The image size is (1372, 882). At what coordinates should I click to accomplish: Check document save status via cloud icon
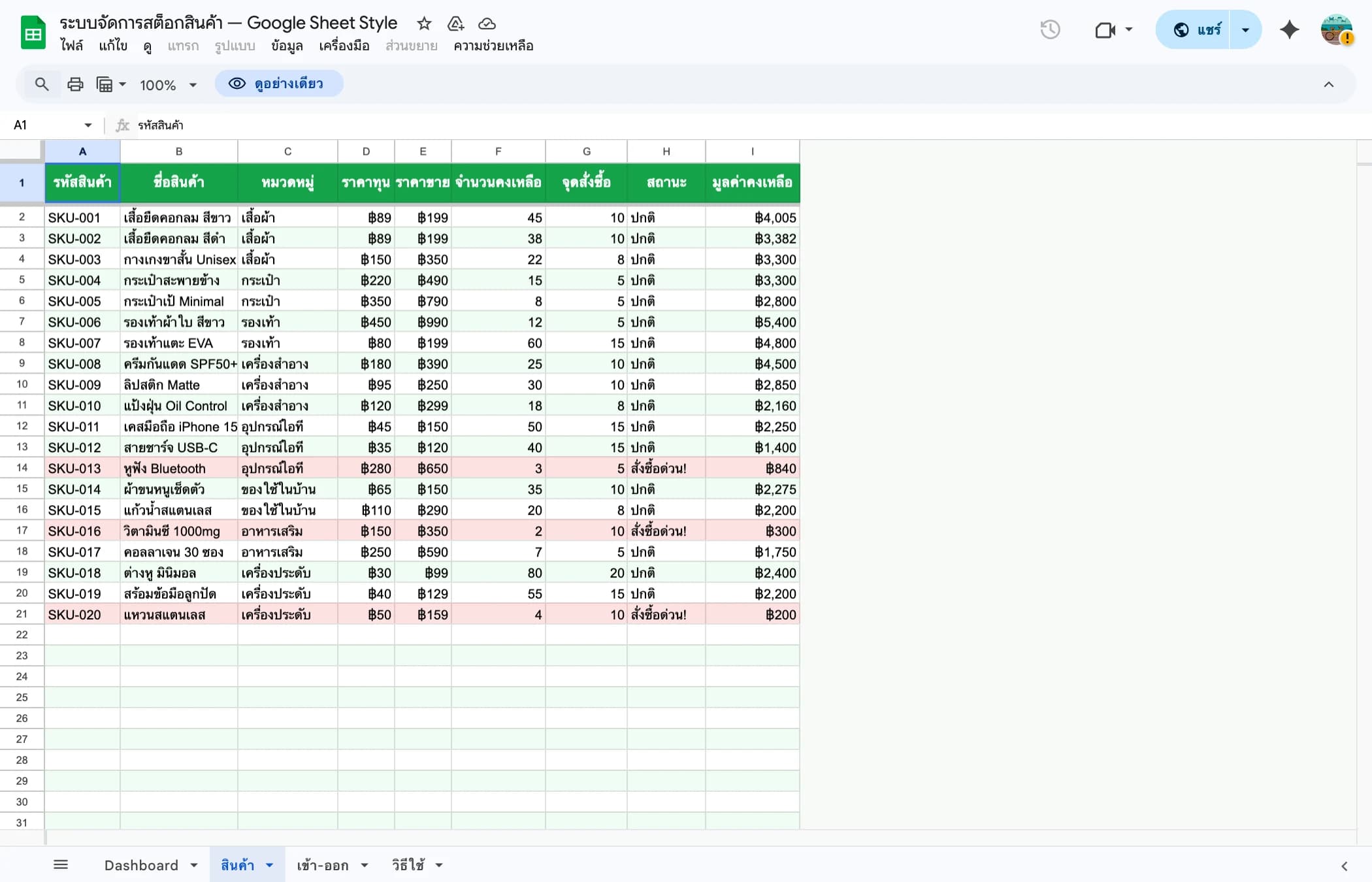[x=487, y=24]
